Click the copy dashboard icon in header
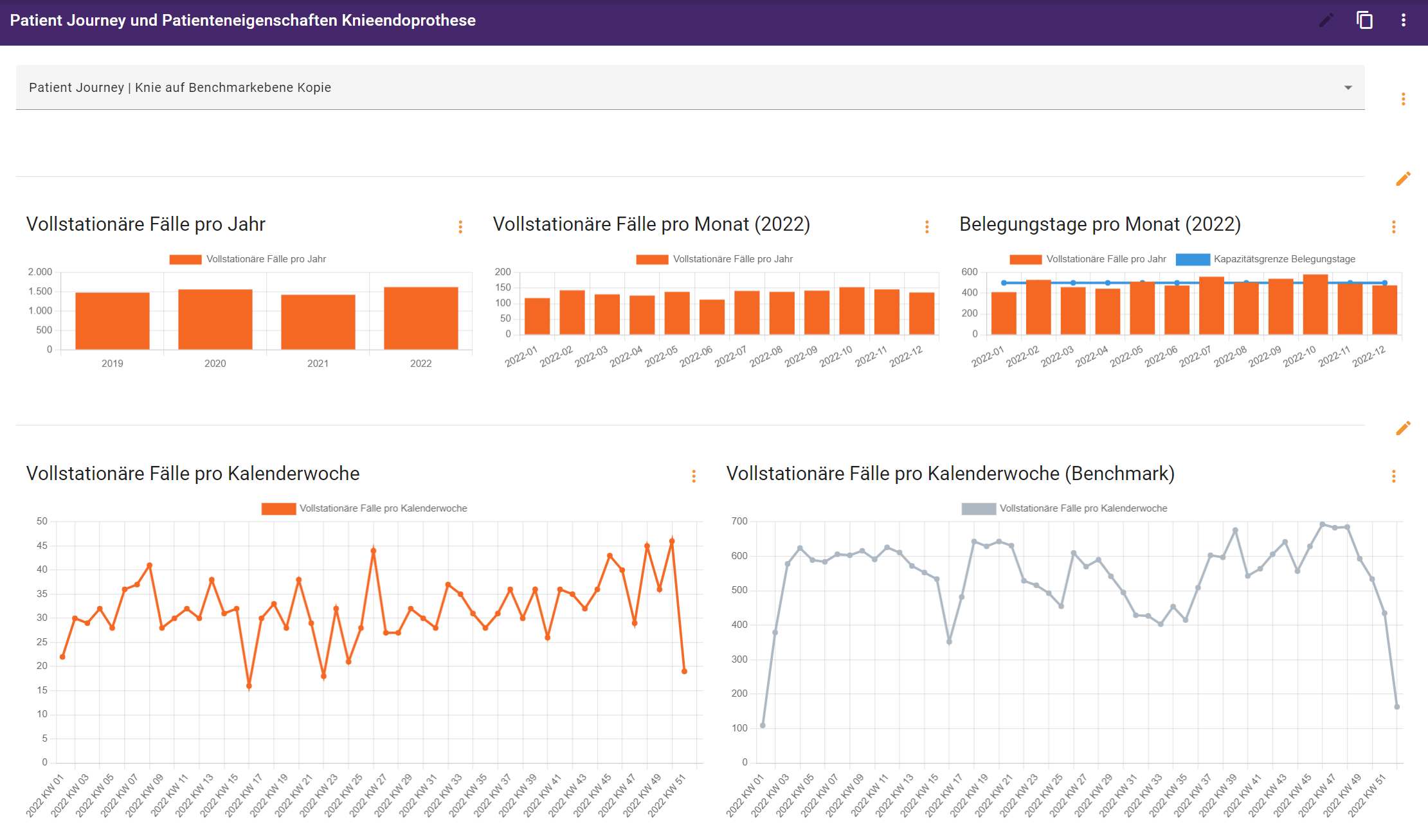 1364,21
